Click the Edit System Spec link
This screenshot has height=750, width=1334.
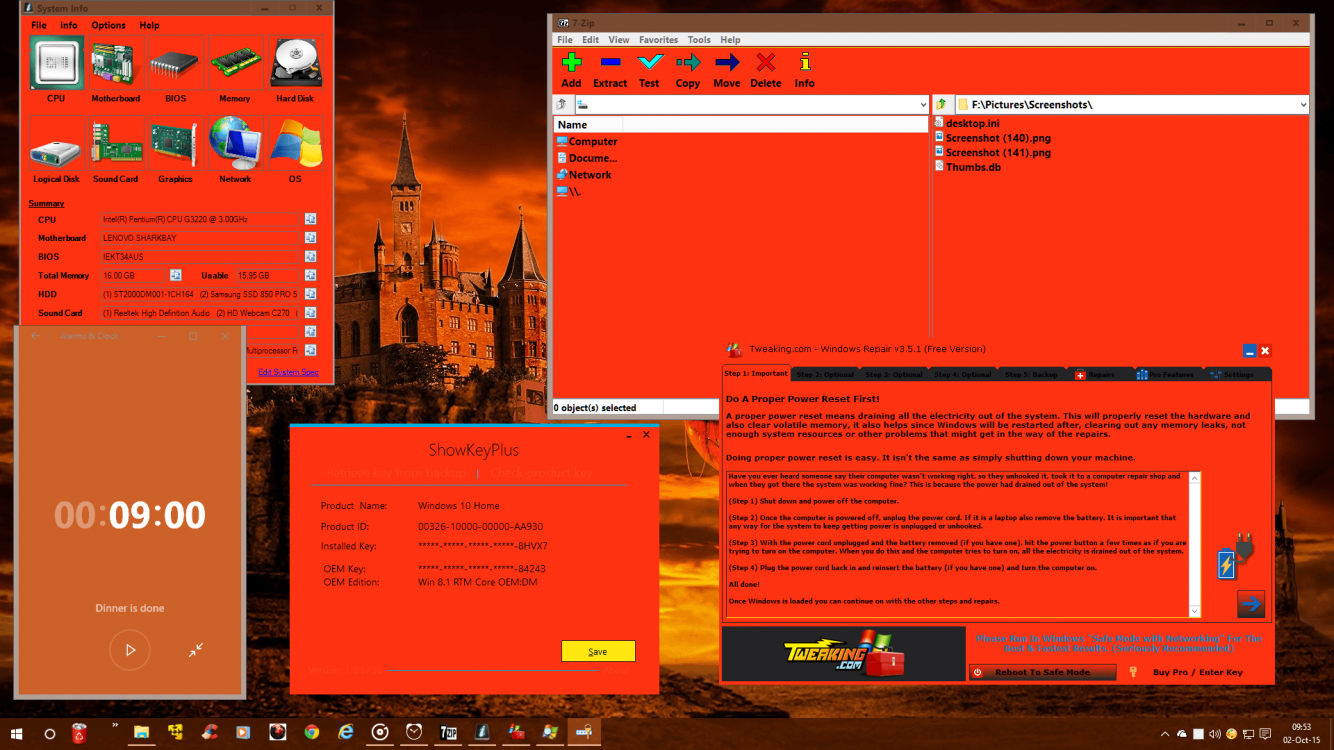[288, 372]
